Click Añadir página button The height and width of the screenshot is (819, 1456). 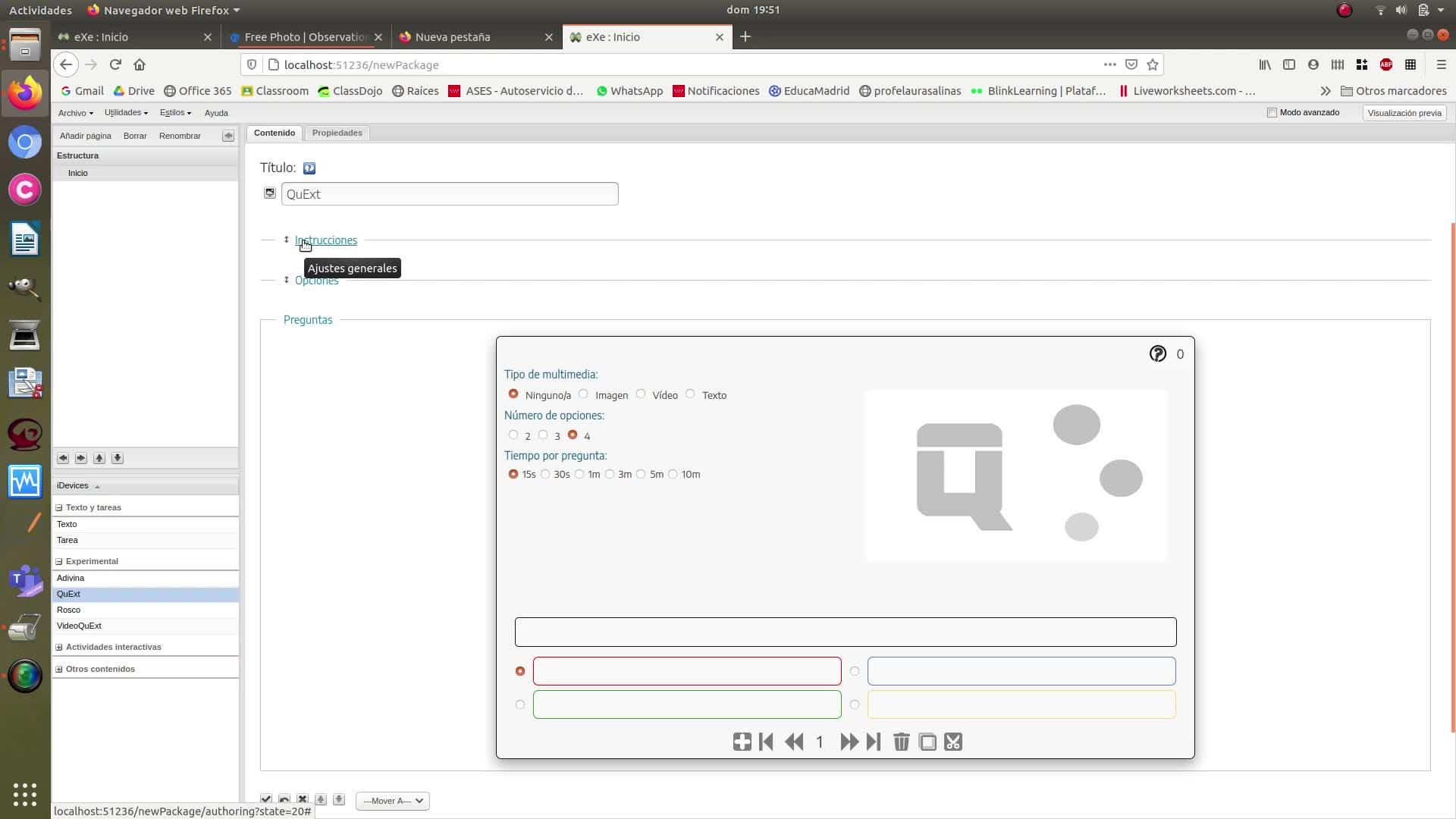point(85,136)
